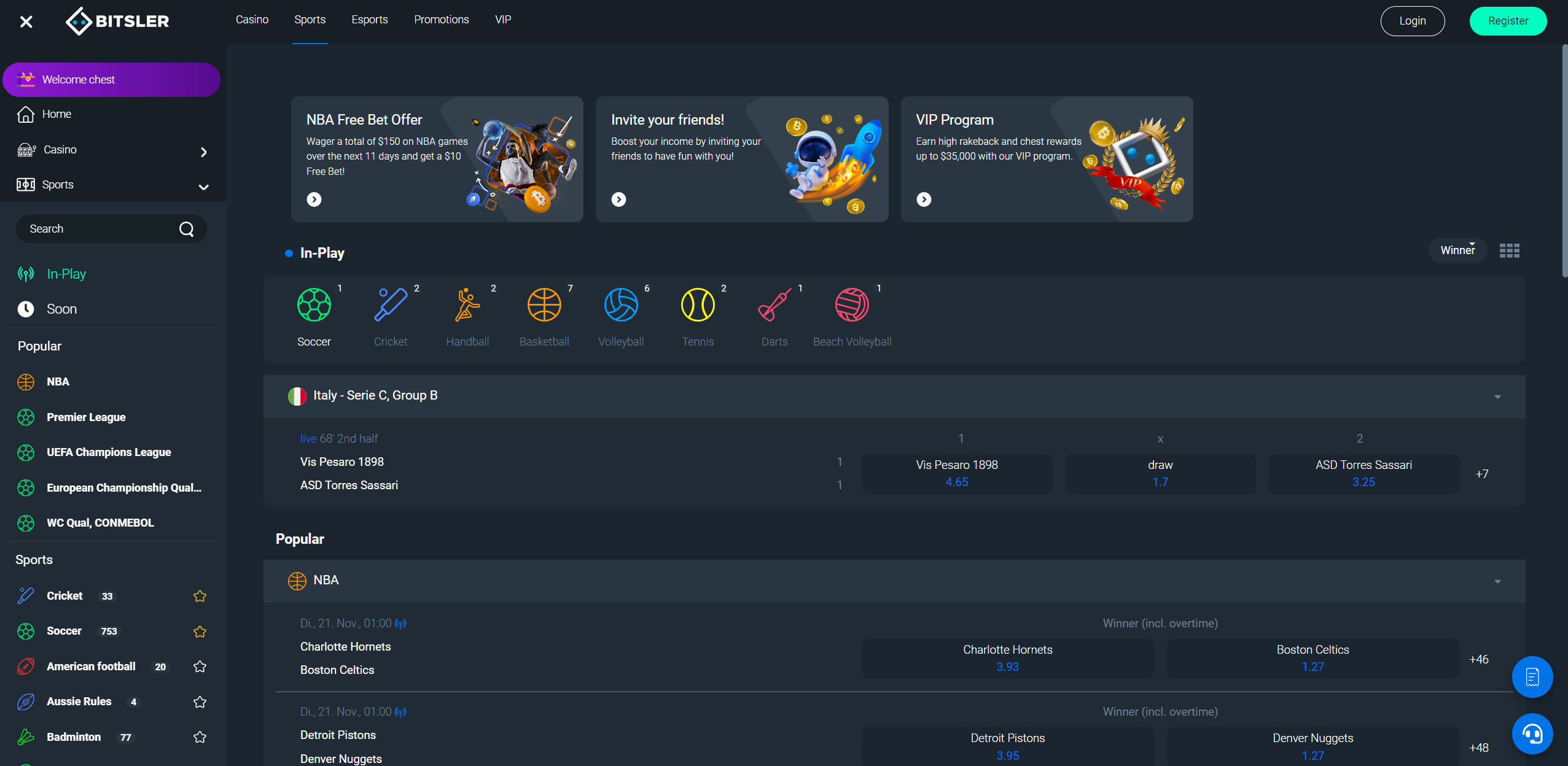Select the Volleyball in-play sport icon
The height and width of the screenshot is (766, 1568).
coord(621,306)
